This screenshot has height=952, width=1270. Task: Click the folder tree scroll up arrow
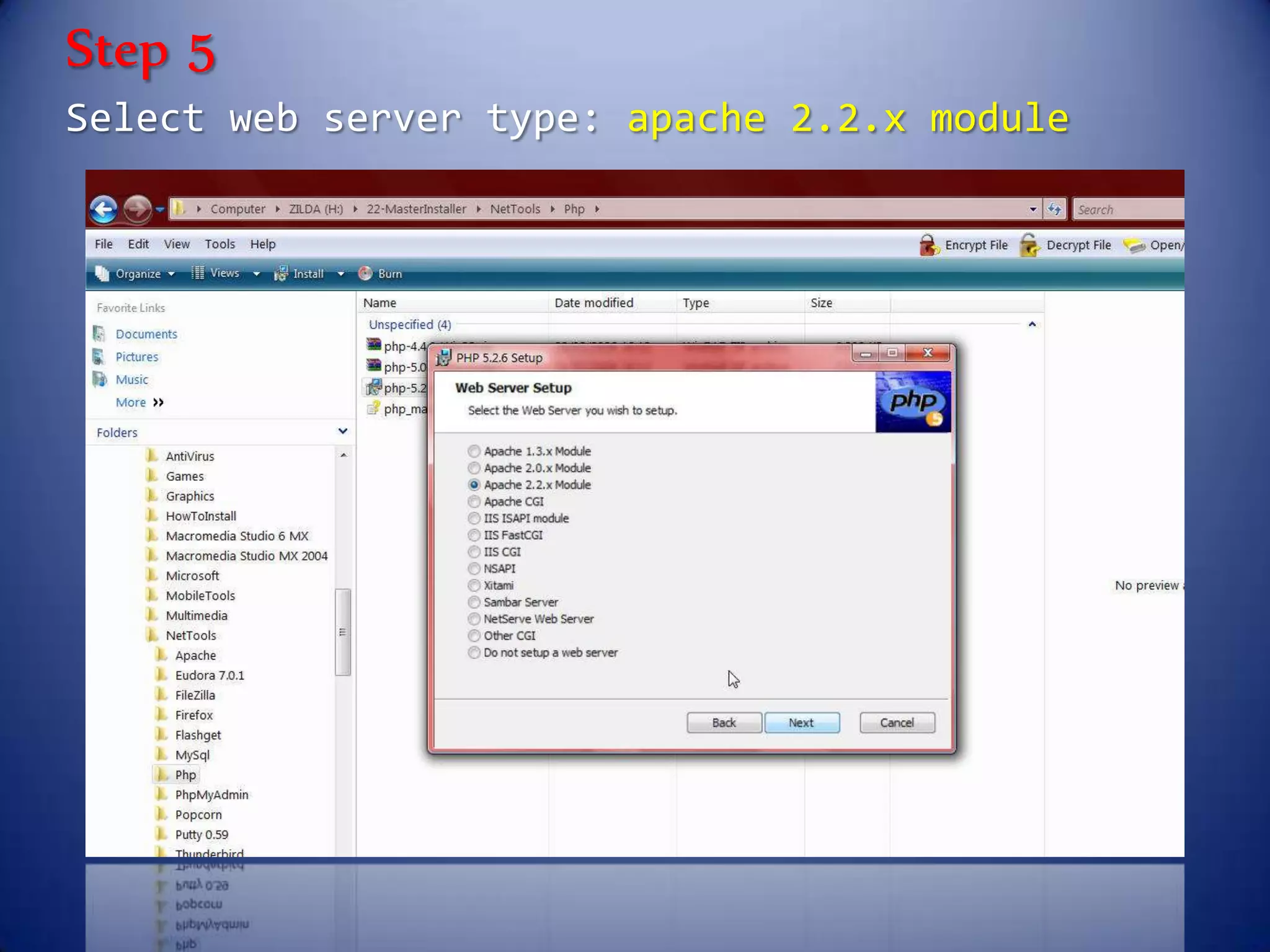343,456
